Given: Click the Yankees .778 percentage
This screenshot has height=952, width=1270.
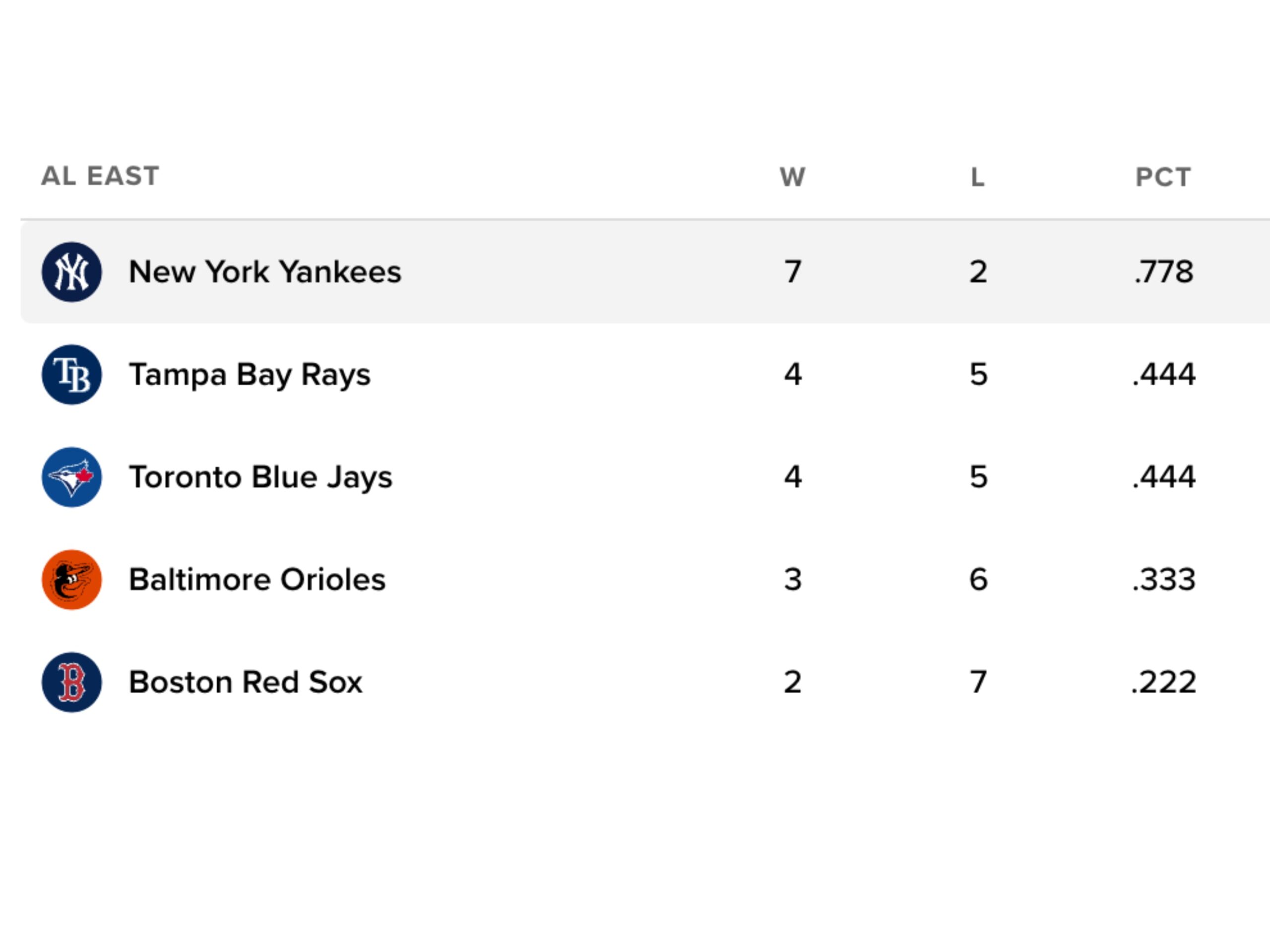Looking at the screenshot, I should tap(1164, 272).
